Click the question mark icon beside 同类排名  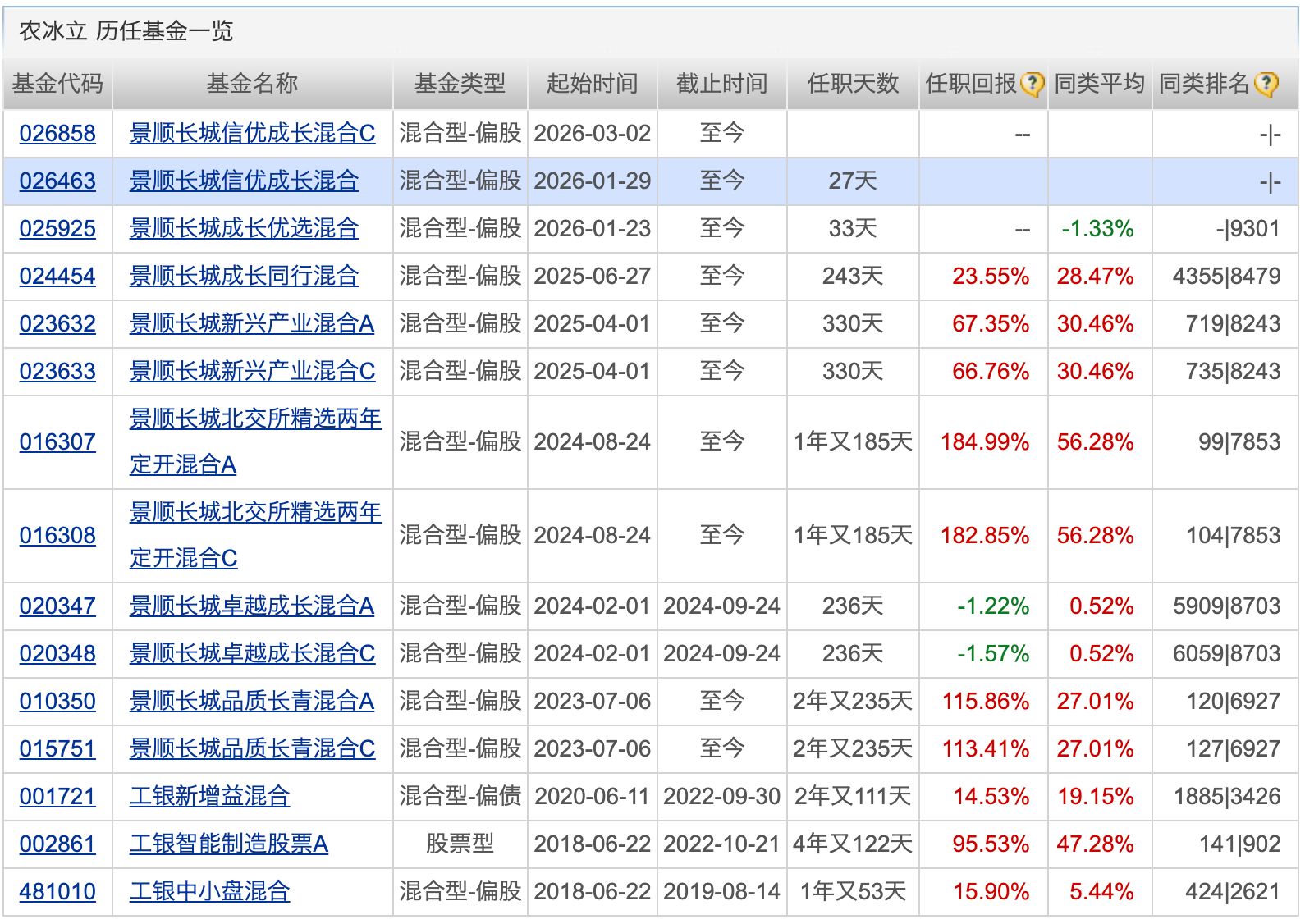click(x=1266, y=85)
